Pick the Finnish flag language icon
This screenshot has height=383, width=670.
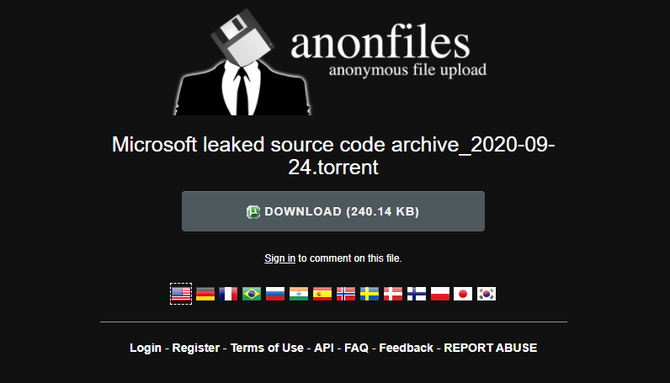(x=416, y=294)
